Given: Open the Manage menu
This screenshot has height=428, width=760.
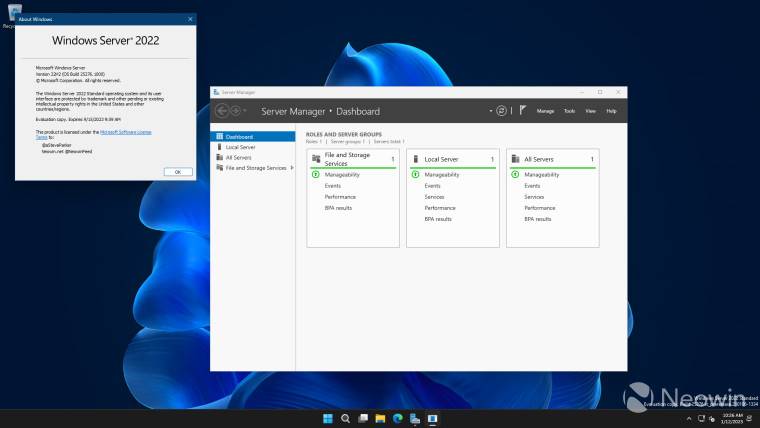Looking at the screenshot, I should (545, 111).
